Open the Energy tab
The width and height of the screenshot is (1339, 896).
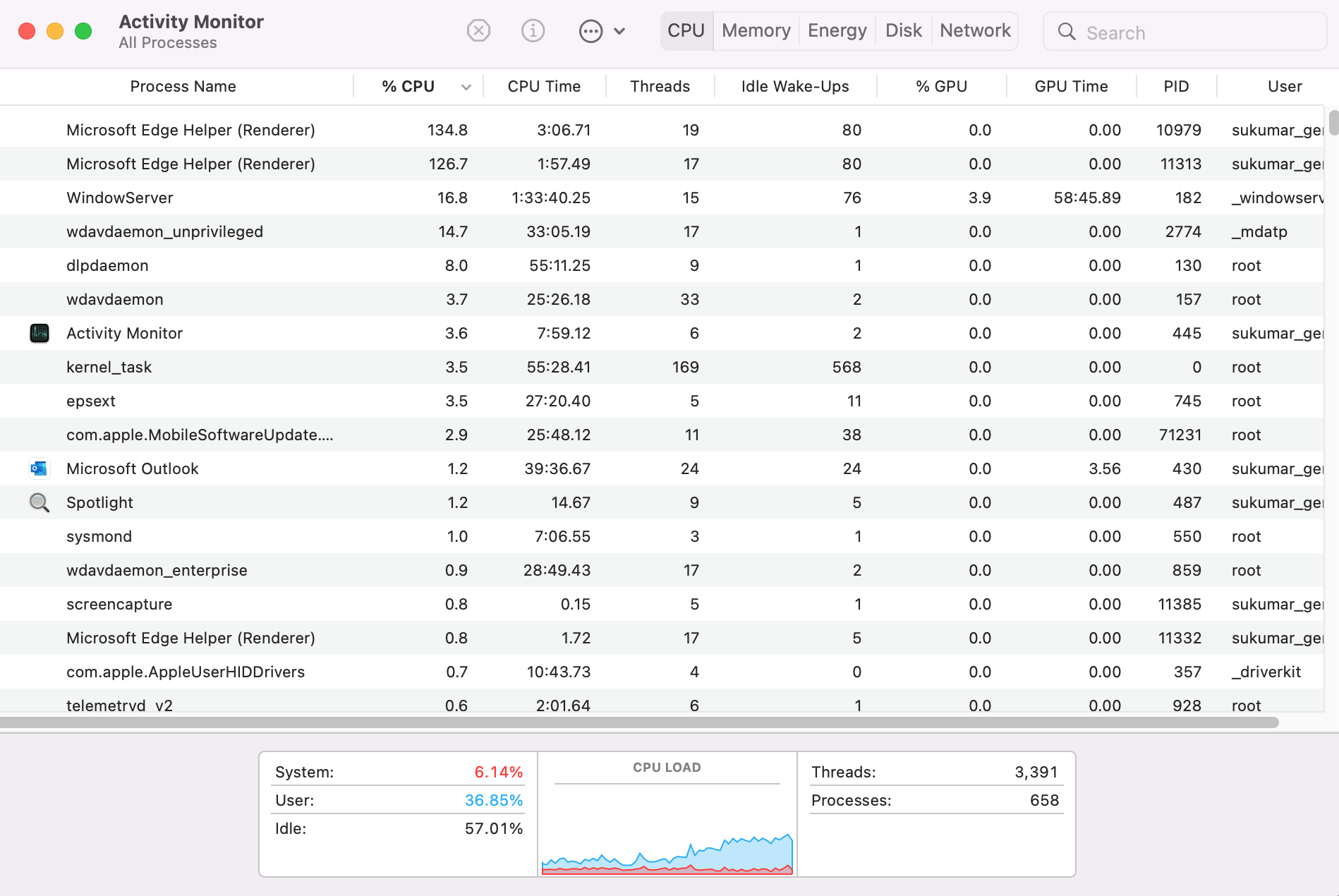pyautogui.click(x=837, y=30)
